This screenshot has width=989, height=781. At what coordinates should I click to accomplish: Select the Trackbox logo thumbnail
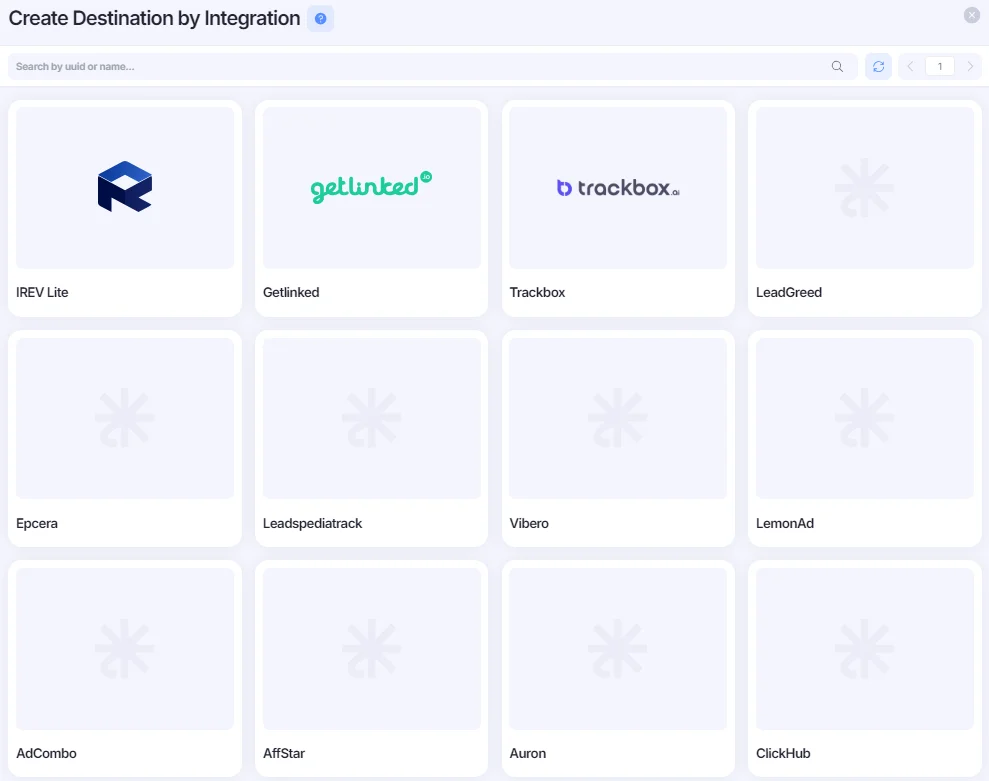click(618, 187)
